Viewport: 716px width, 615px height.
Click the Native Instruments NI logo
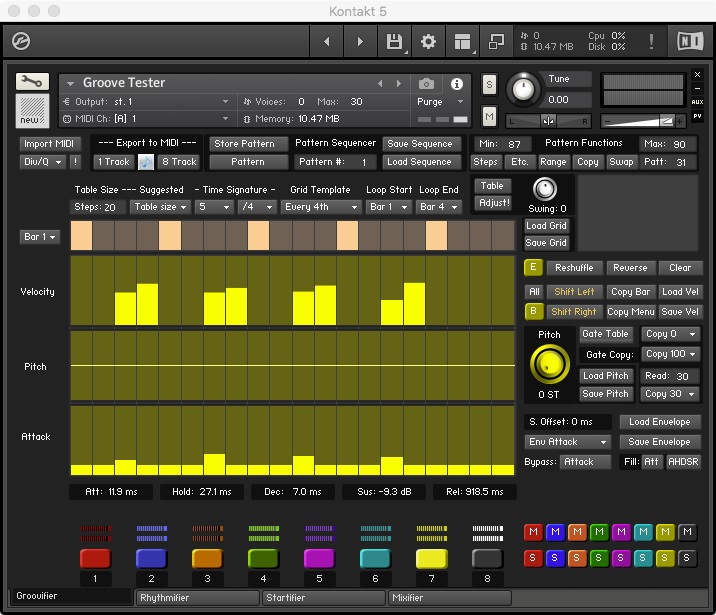pyautogui.click(x=690, y=42)
